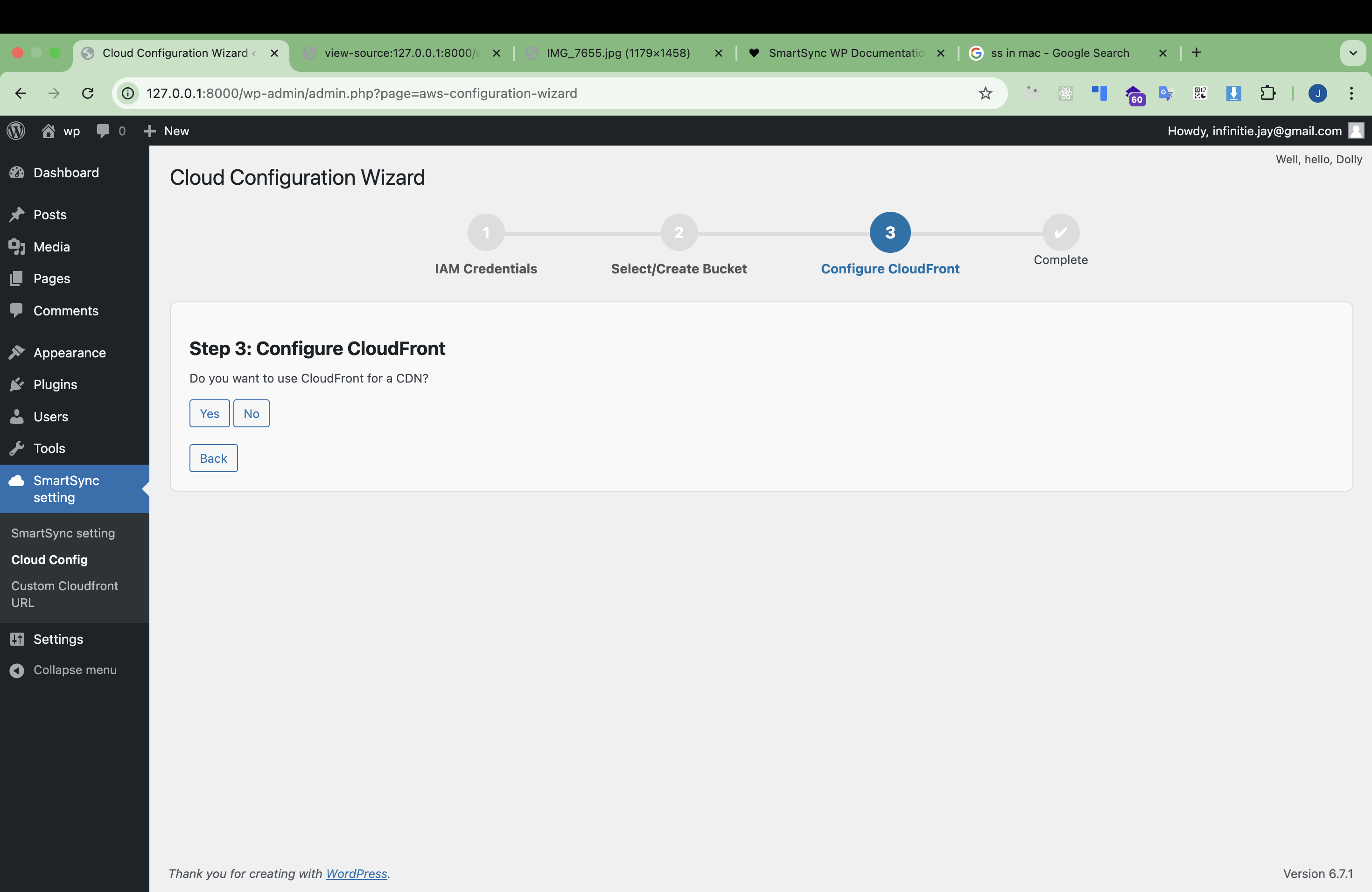Click the QR code extension icon
The image size is (1372, 892).
click(1200, 93)
